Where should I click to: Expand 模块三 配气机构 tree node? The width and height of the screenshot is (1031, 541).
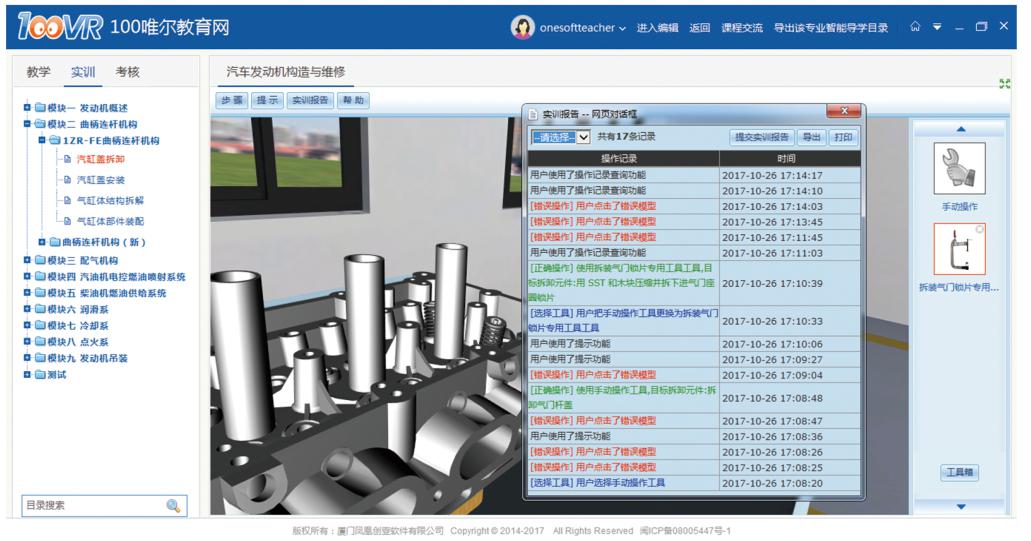point(27,261)
